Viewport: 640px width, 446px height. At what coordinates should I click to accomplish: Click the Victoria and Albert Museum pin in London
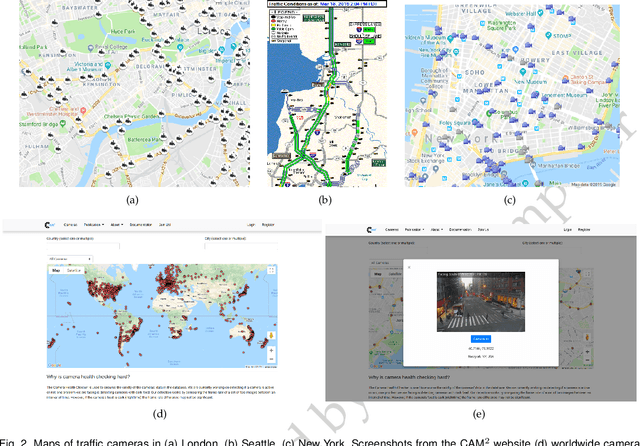tap(108, 65)
